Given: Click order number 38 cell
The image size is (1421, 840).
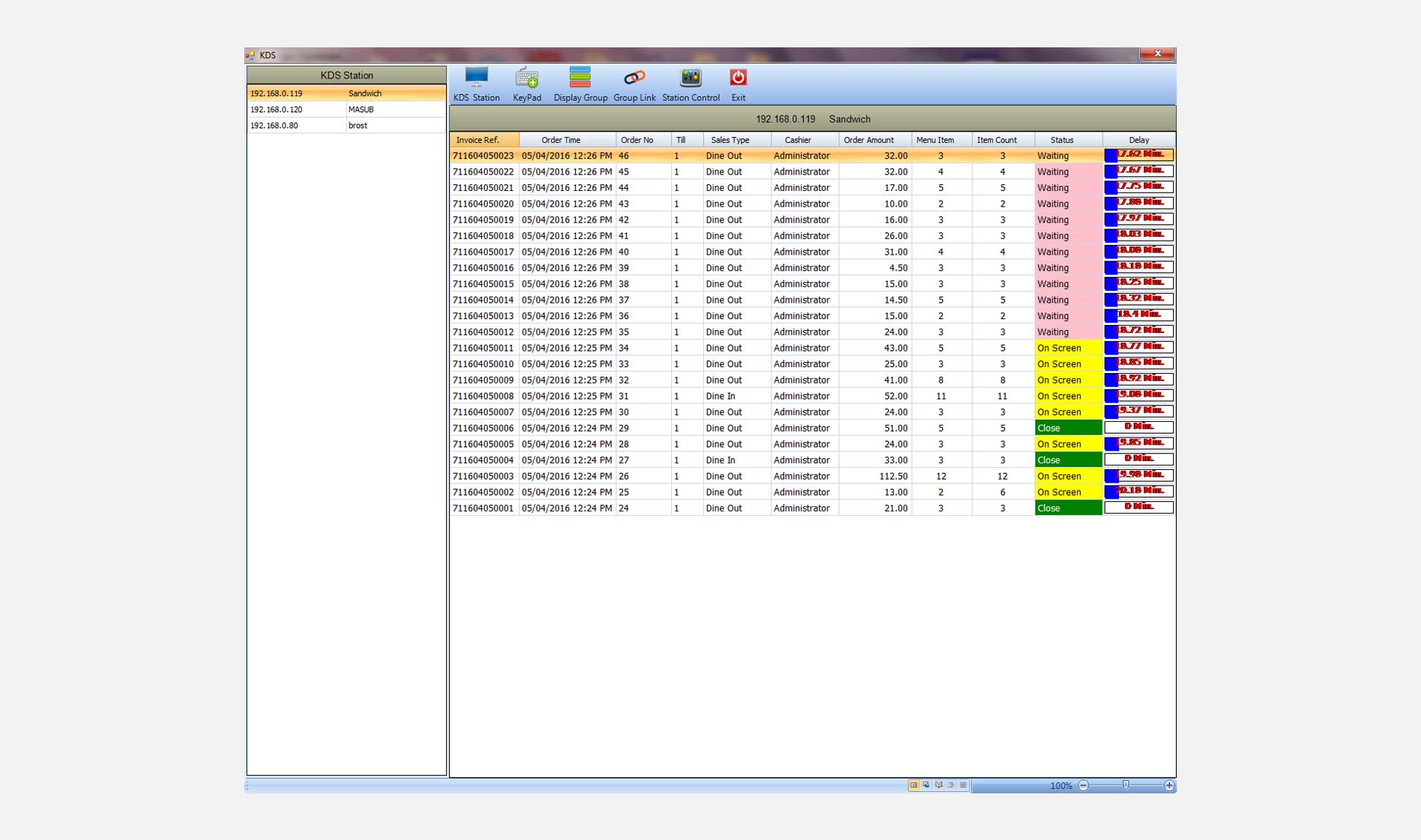Looking at the screenshot, I should [643, 284].
